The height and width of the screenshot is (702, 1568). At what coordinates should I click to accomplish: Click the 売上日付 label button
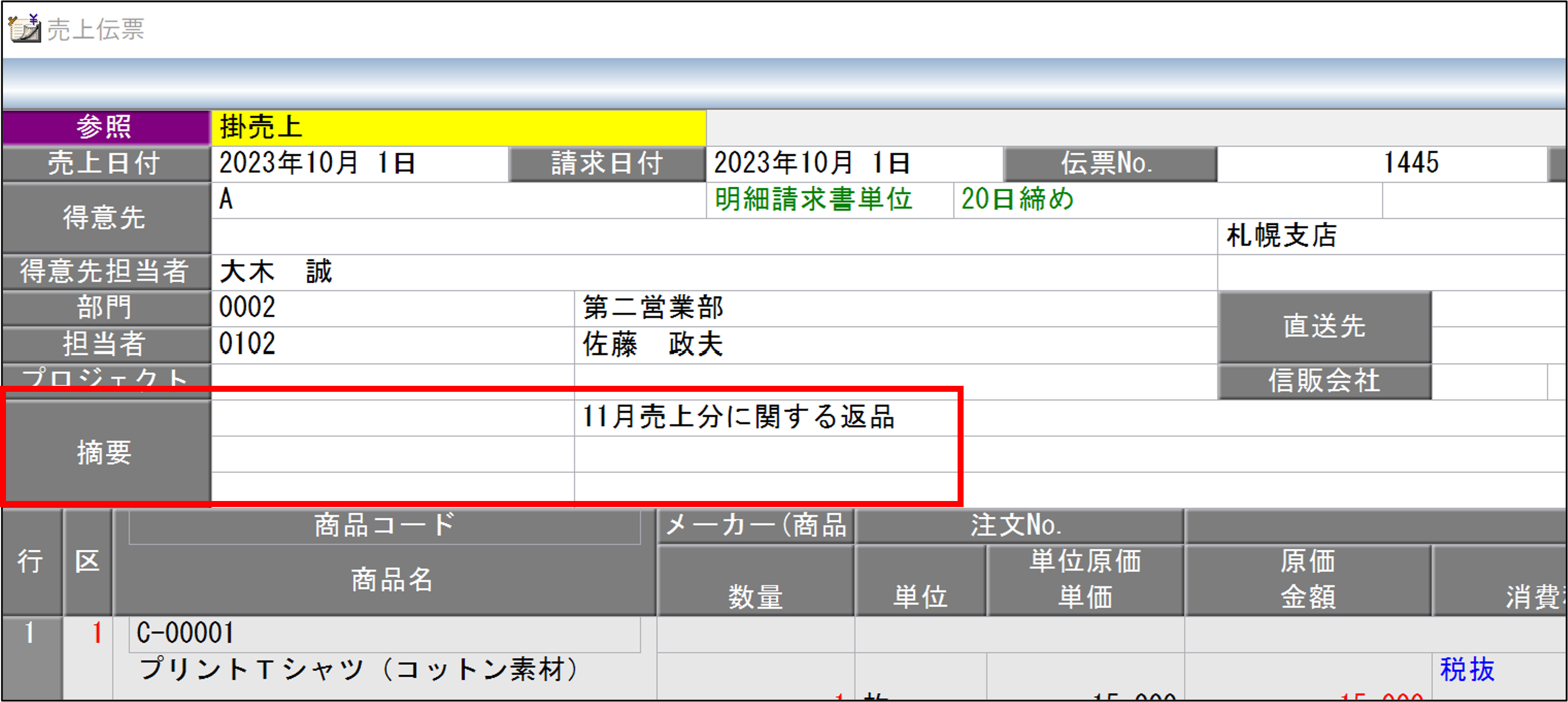106,164
